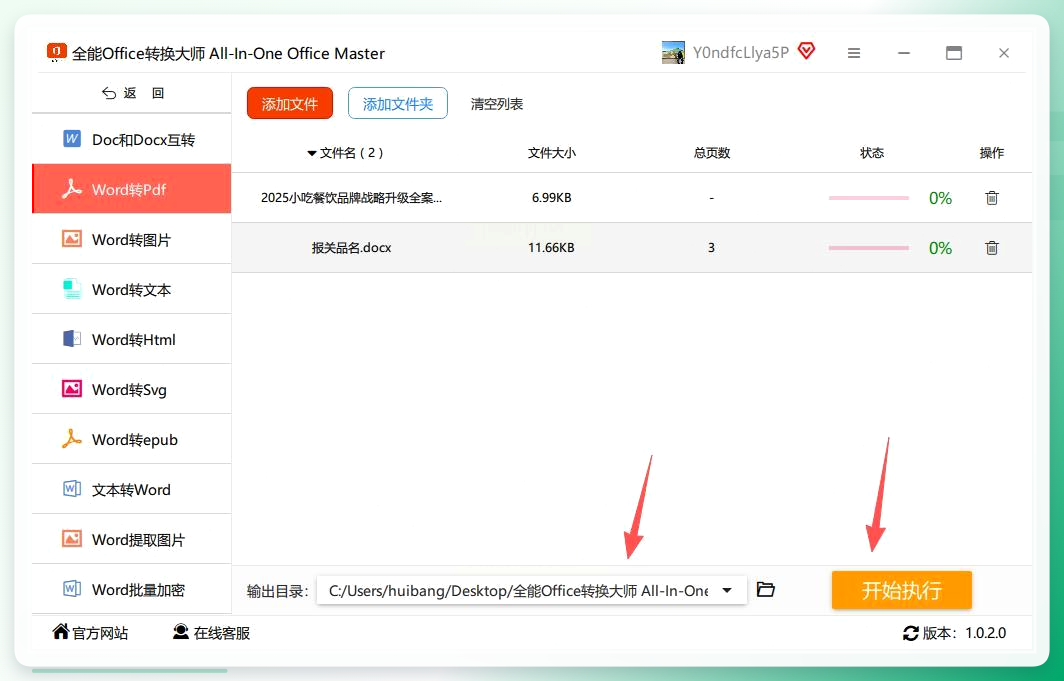
Task: Click the Word提取图片 icon
Action: (x=72, y=539)
